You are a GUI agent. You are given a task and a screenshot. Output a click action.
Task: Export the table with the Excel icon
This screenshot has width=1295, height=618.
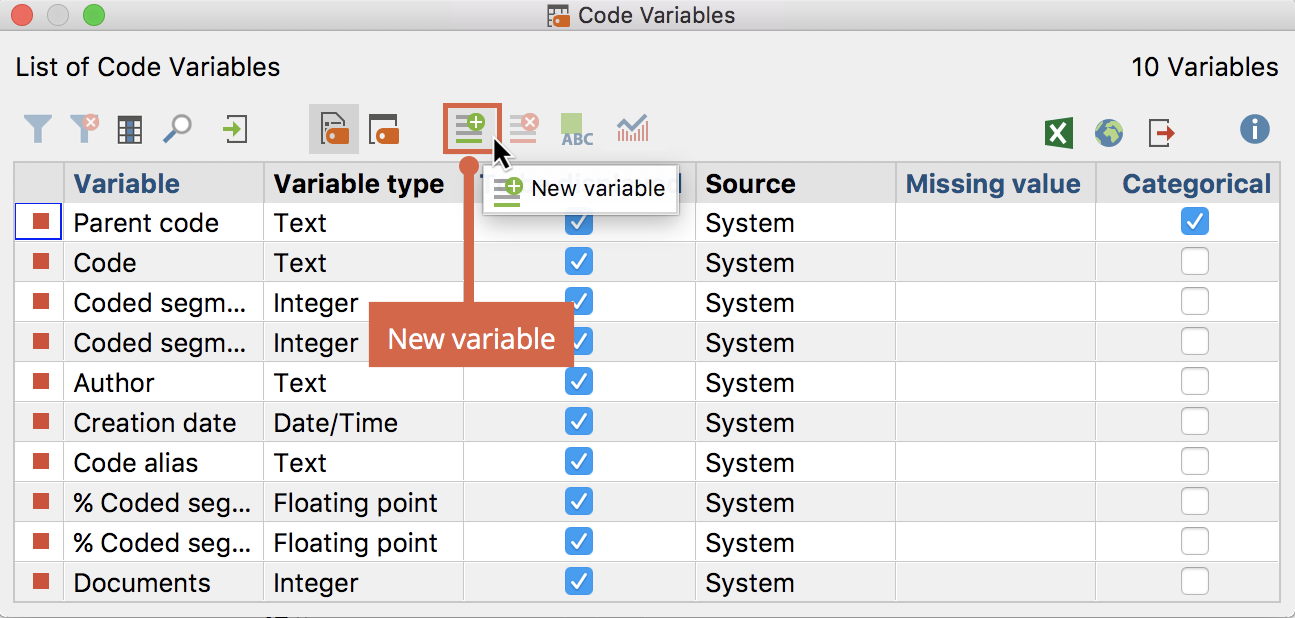pyautogui.click(x=1058, y=131)
